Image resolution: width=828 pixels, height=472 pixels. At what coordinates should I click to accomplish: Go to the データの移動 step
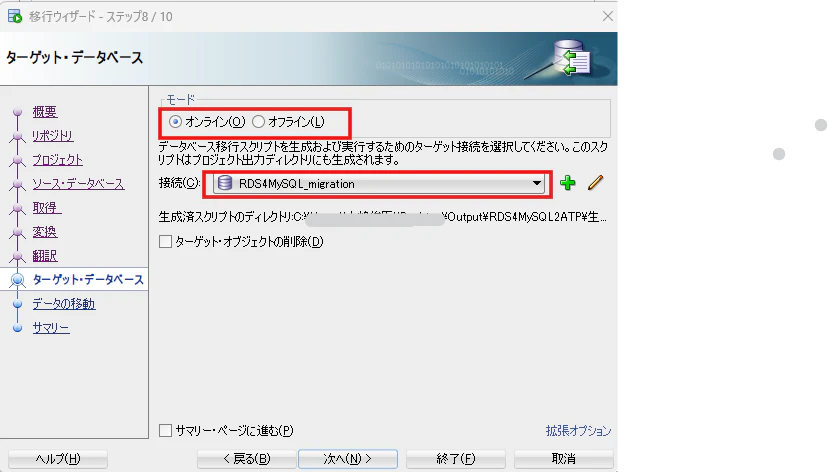click(64, 304)
